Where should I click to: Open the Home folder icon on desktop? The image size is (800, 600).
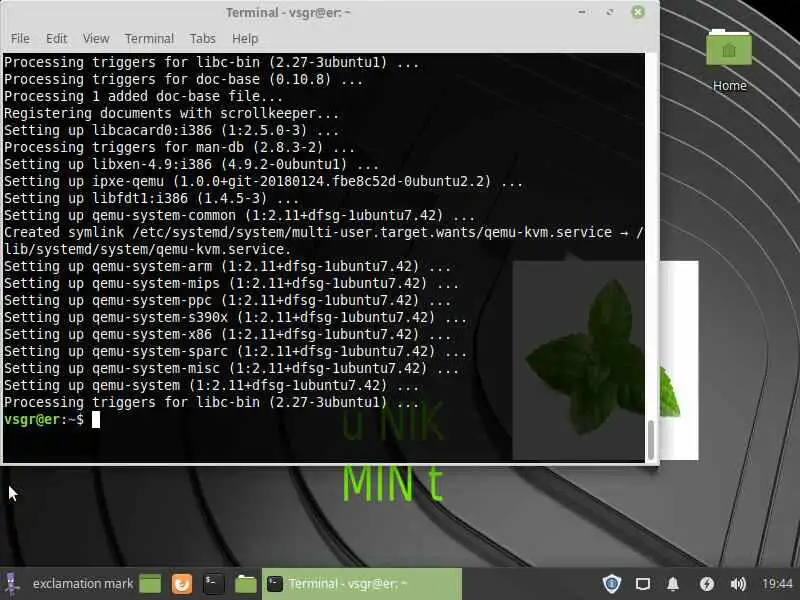click(729, 60)
